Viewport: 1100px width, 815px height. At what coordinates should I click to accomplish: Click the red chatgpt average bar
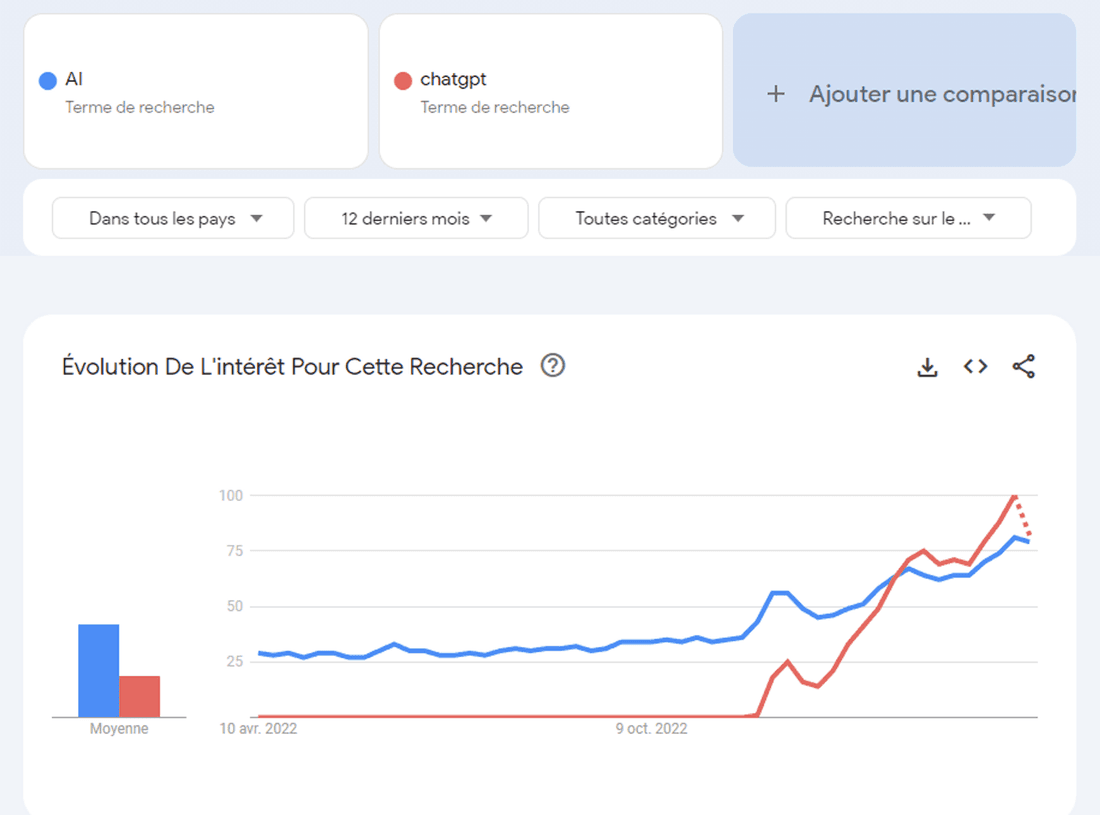point(140,696)
